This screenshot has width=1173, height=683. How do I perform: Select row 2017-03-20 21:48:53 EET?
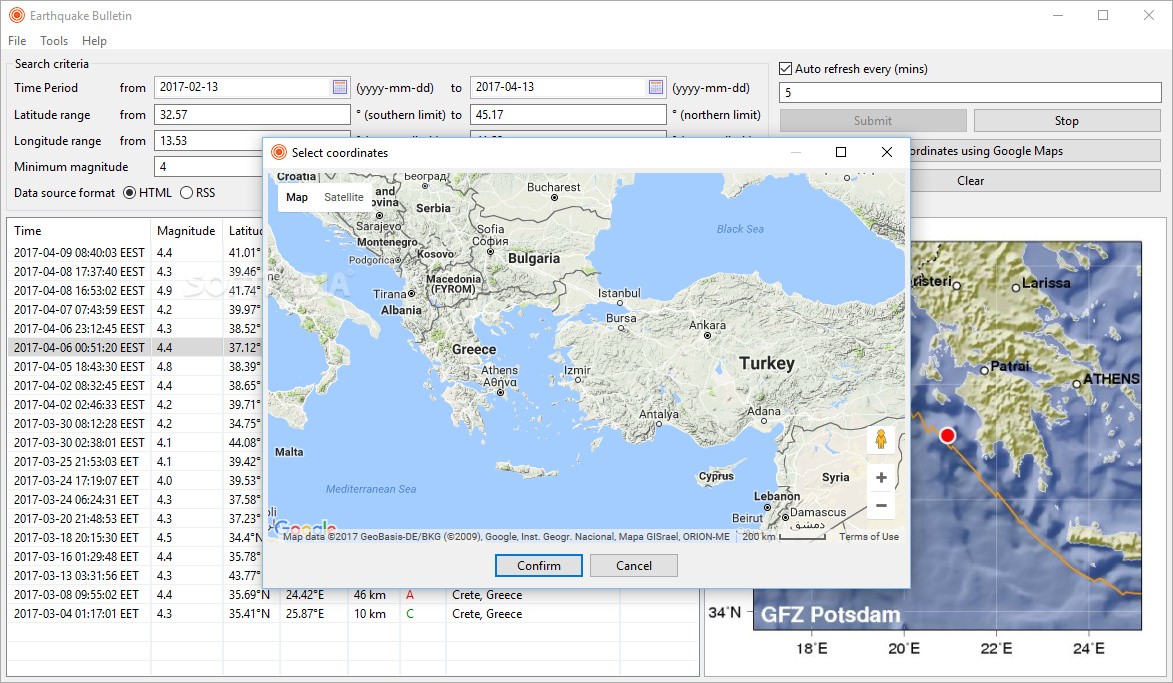click(x=135, y=518)
